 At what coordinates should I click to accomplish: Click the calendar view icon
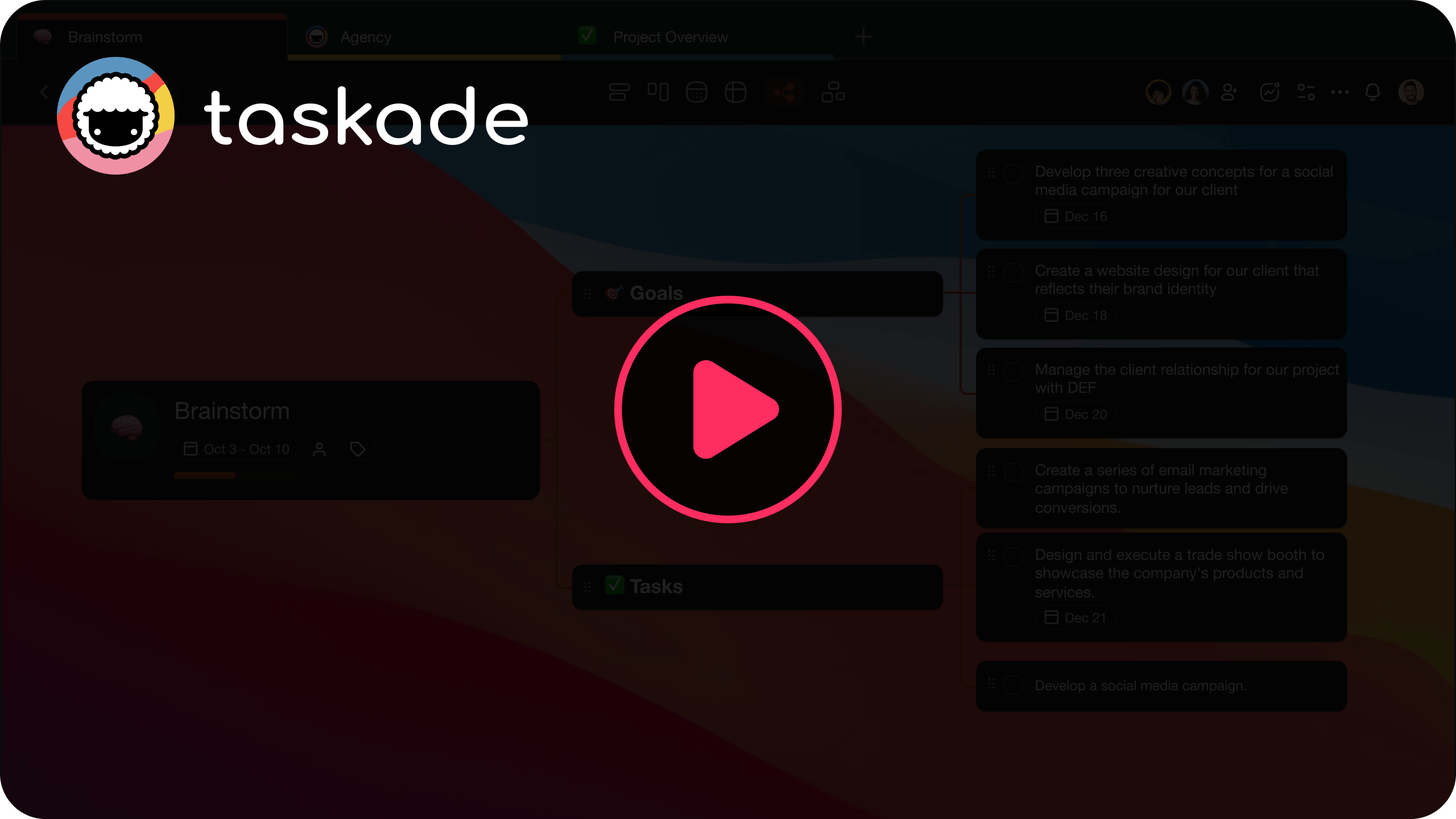tap(697, 92)
